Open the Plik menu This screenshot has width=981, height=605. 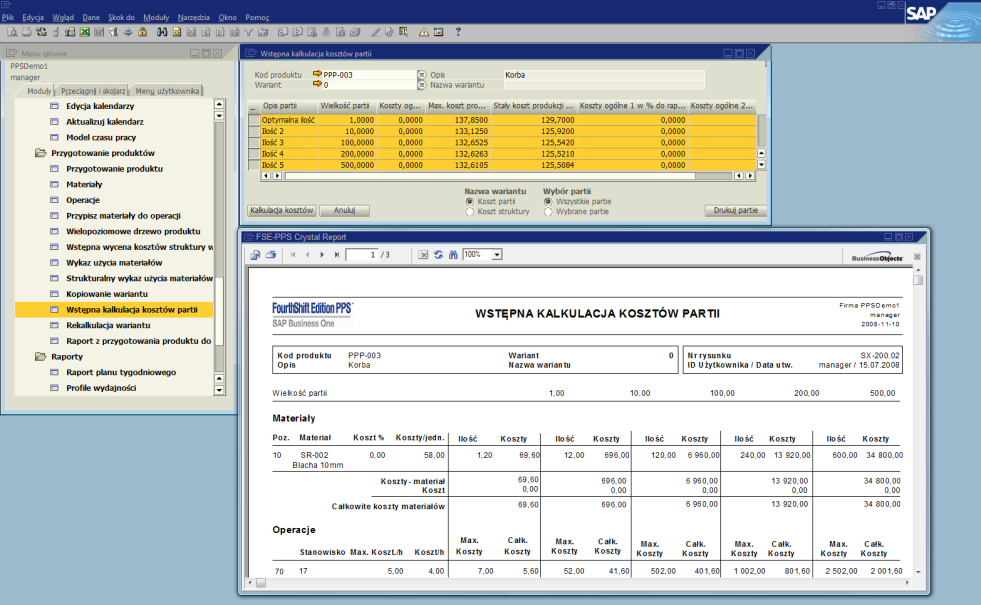pyautogui.click(x=8, y=17)
